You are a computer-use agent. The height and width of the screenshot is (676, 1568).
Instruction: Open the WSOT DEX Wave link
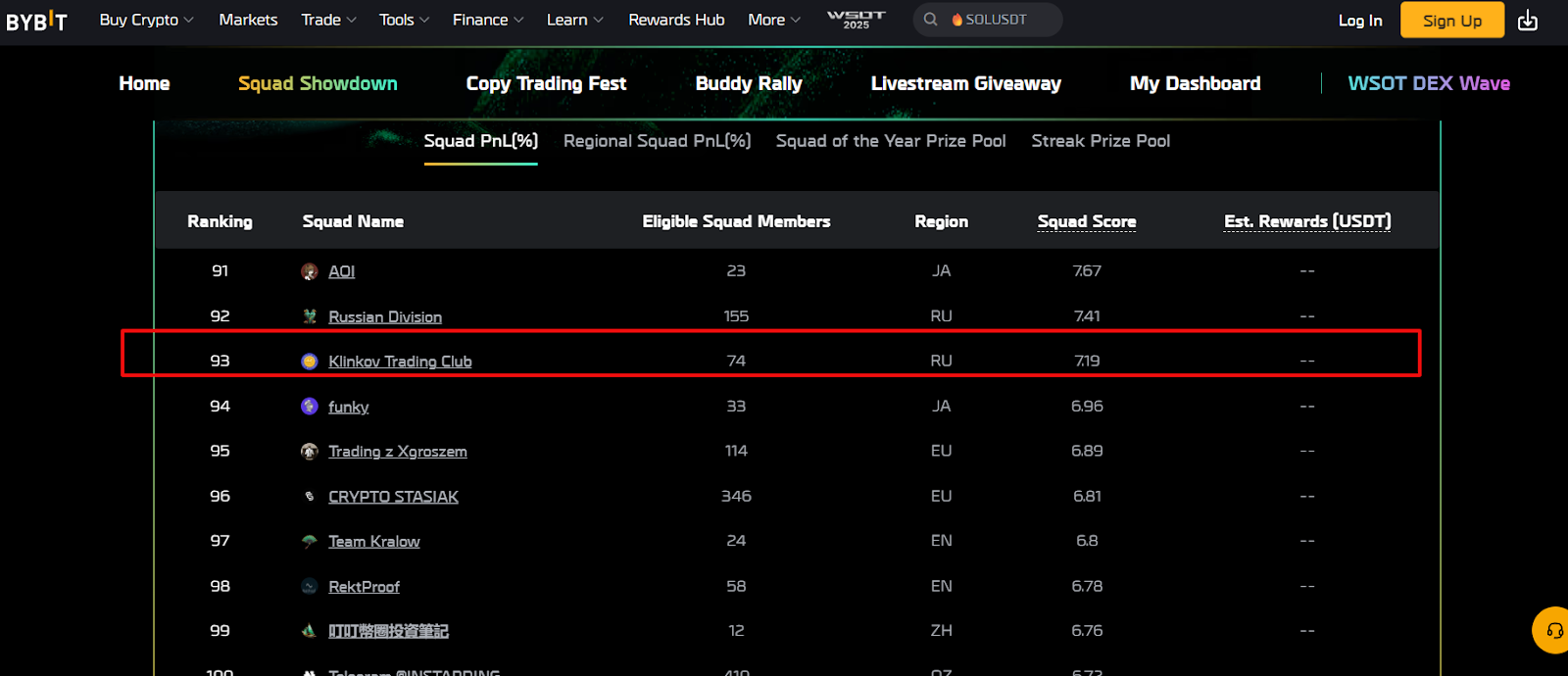(x=1429, y=83)
